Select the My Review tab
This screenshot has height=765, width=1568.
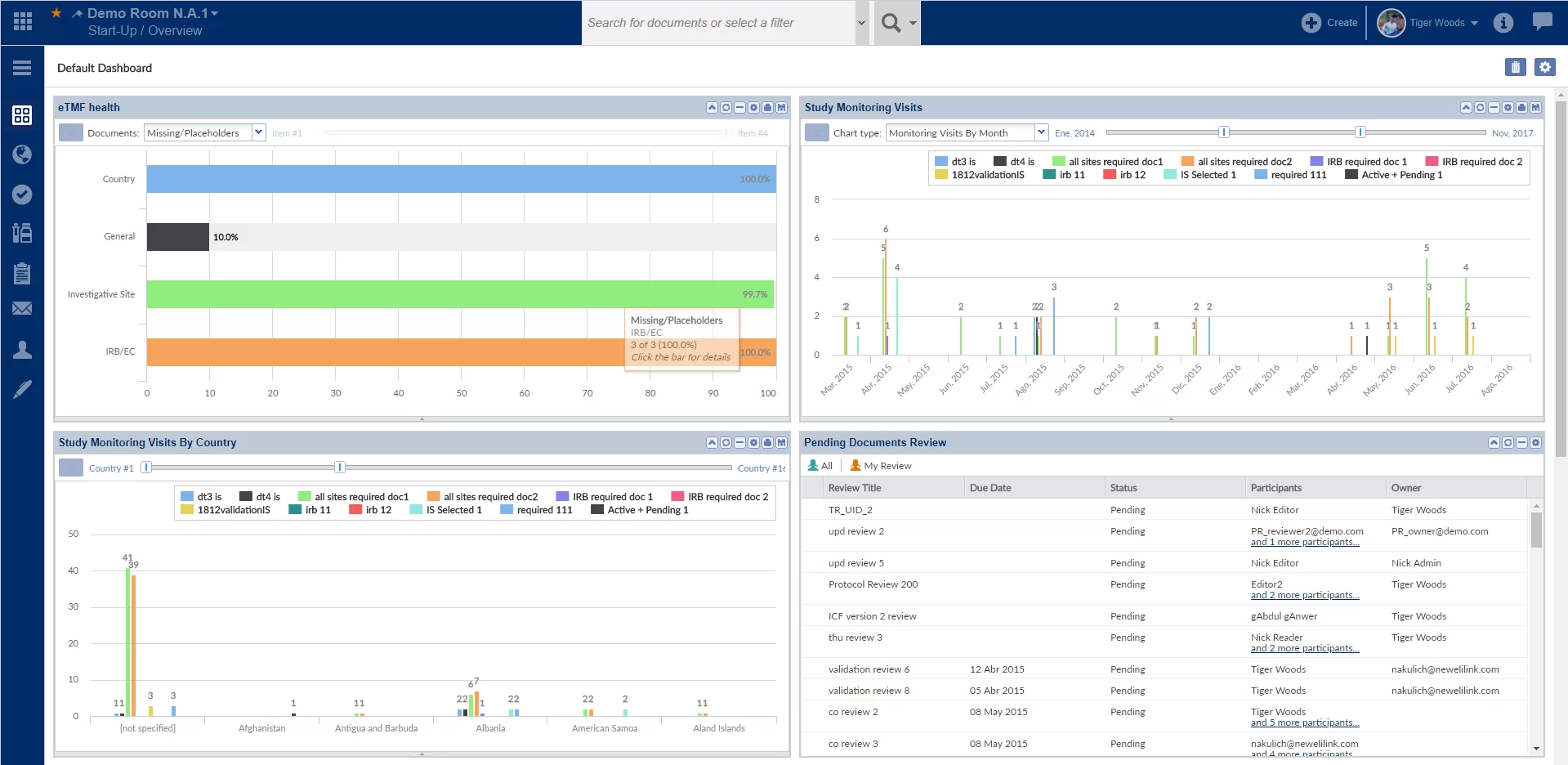[881, 466]
